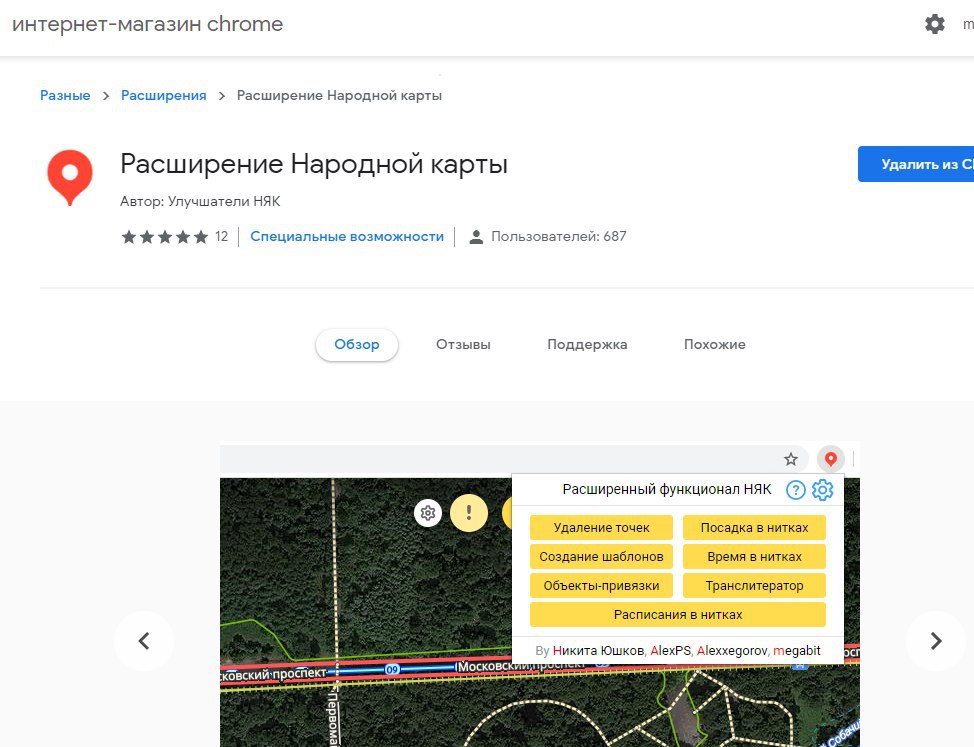Click Время в нитках button
The width and height of the screenshot is (974, 747).
(x=754, y=556)
